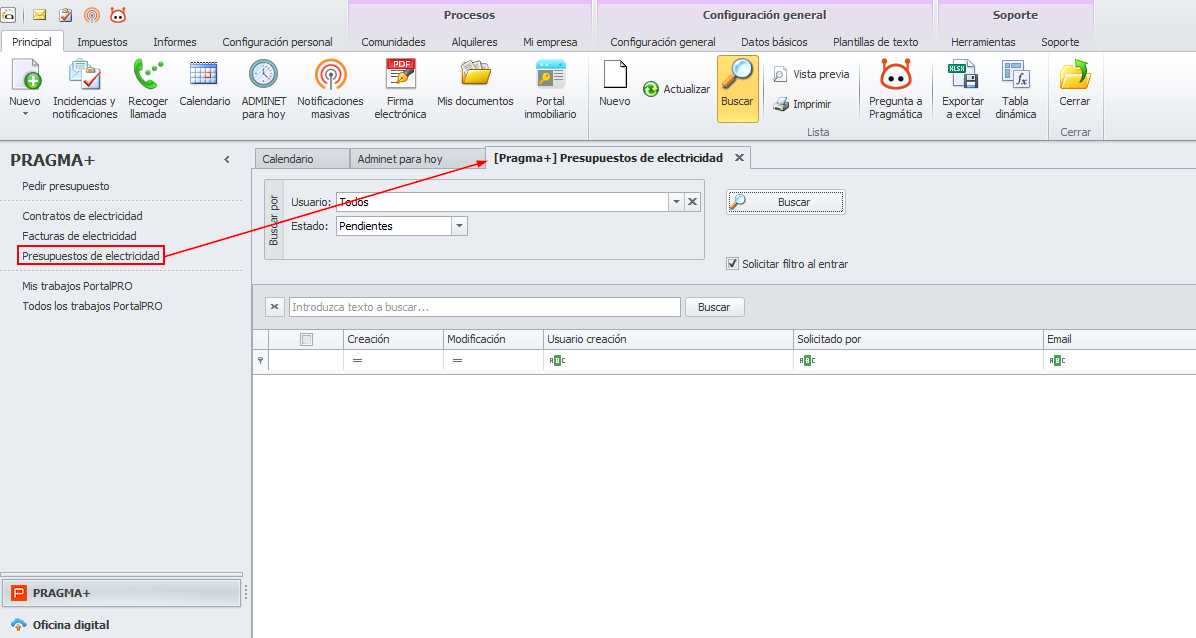
Task: Open the Solicitado por filter operator
Action: click(x=807, y=360)
